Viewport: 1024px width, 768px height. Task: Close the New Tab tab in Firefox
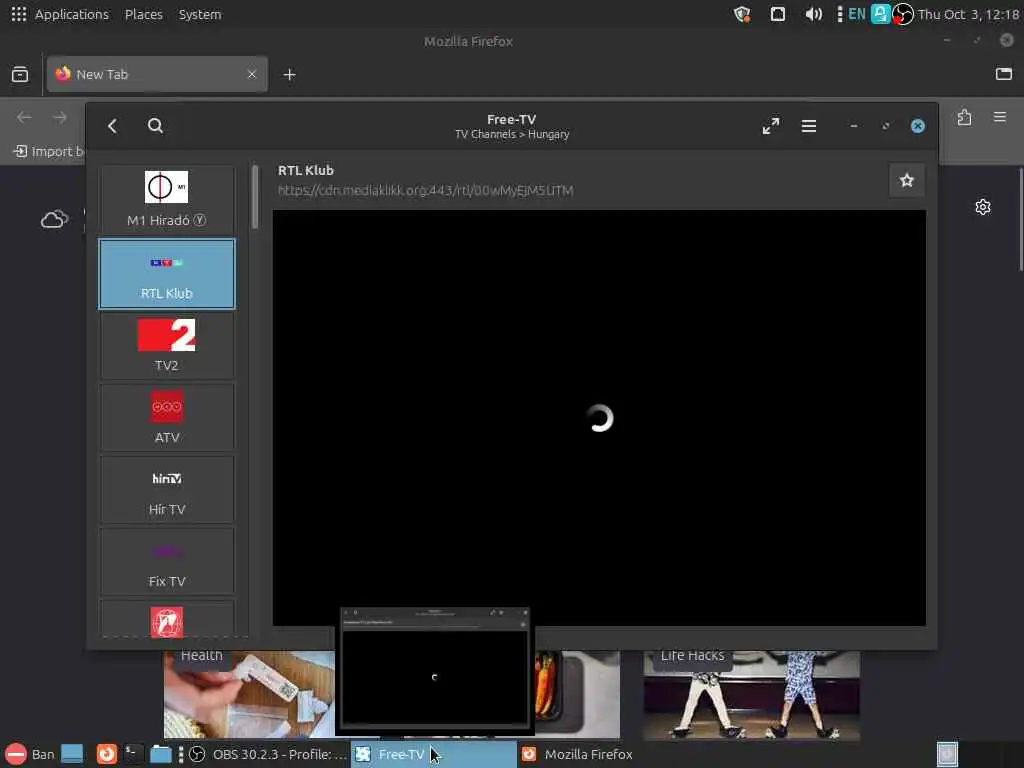252,74
